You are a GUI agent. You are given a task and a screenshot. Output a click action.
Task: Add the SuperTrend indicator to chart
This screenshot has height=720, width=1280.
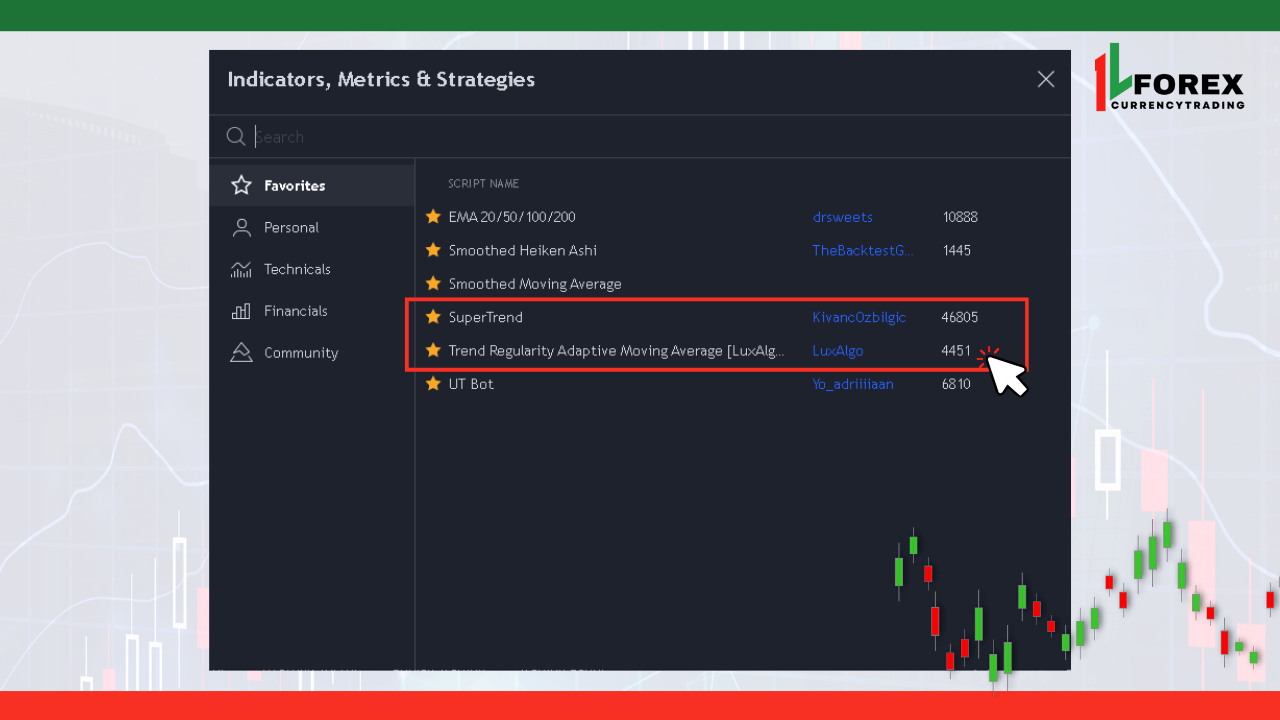[x=486, y=317]
